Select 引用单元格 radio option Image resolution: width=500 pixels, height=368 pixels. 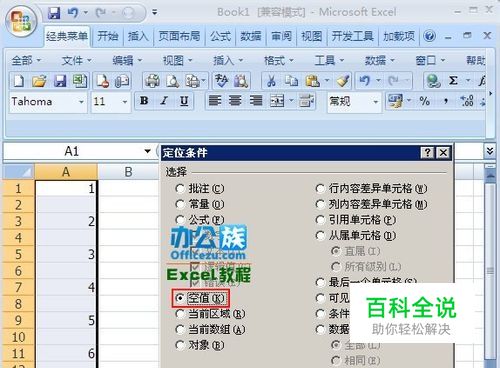coord(320,220)
